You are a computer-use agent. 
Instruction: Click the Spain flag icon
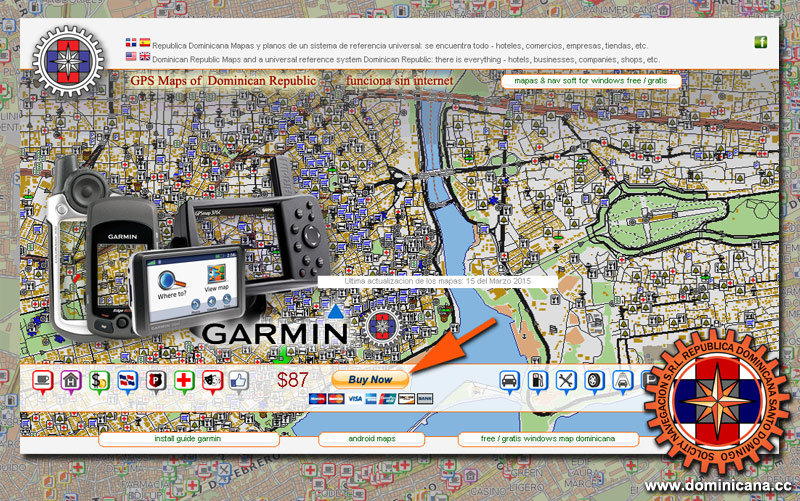(x=145, y=42)
